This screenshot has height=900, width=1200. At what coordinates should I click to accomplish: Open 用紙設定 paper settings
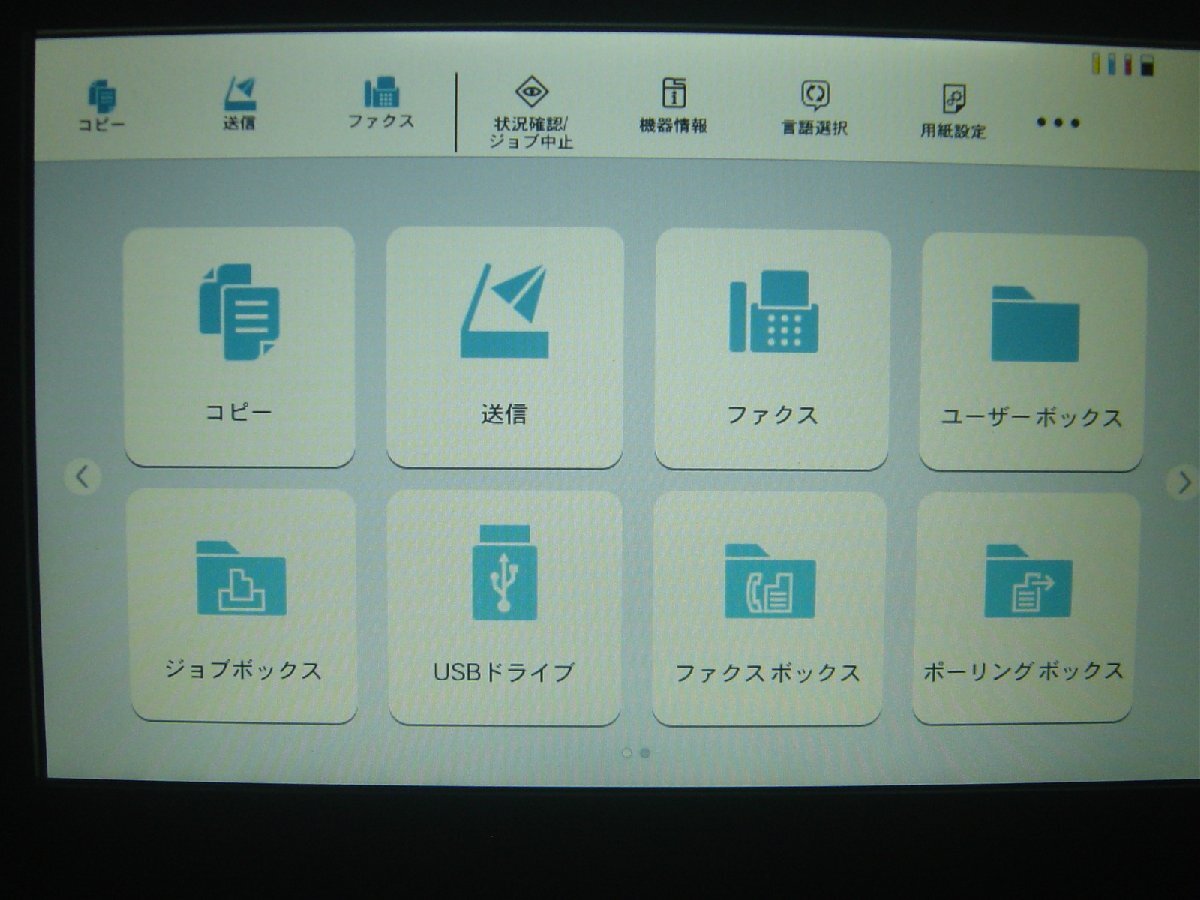953,111
